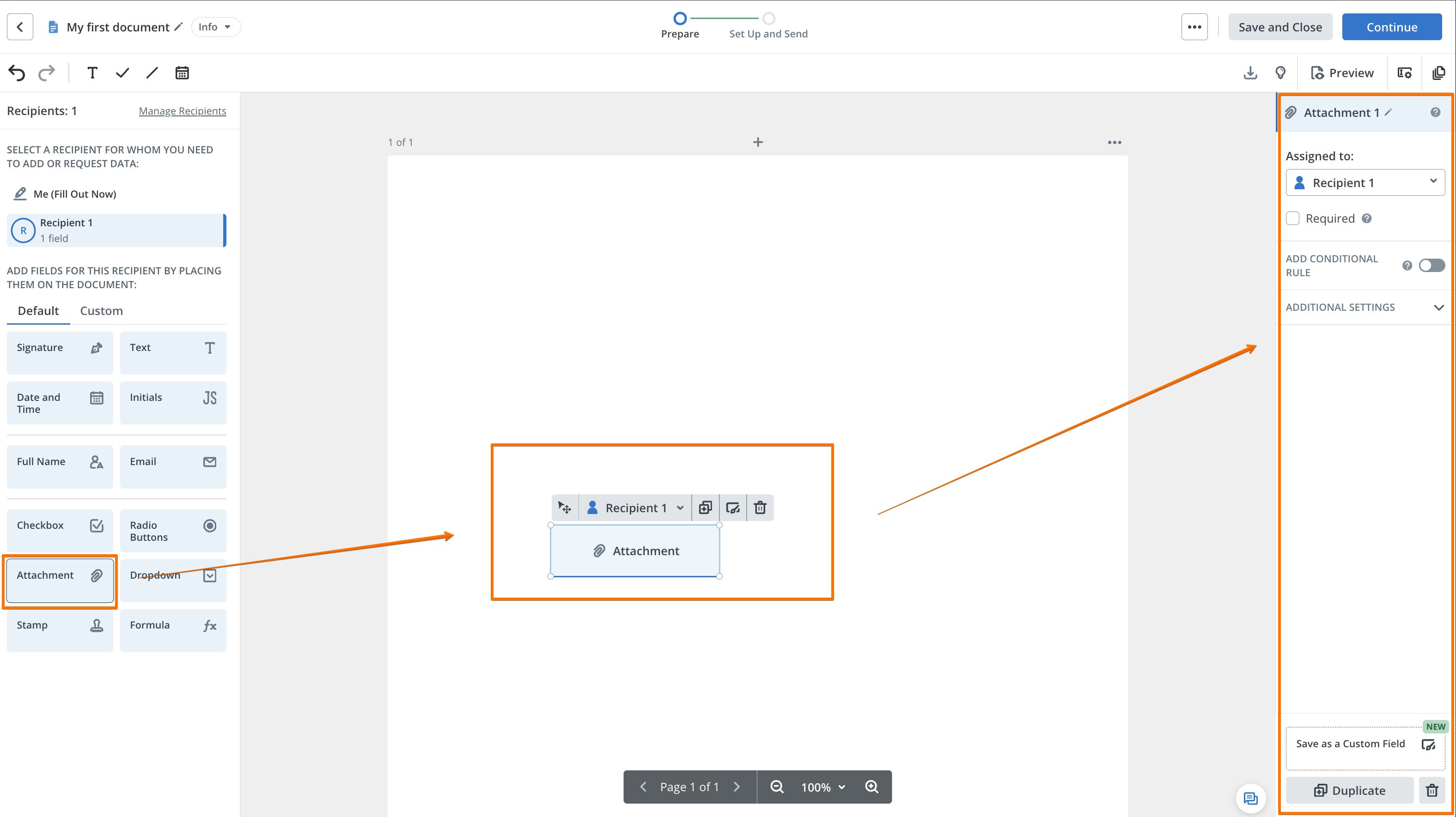Click the lightbulb hints icon

coord(1280,73)
